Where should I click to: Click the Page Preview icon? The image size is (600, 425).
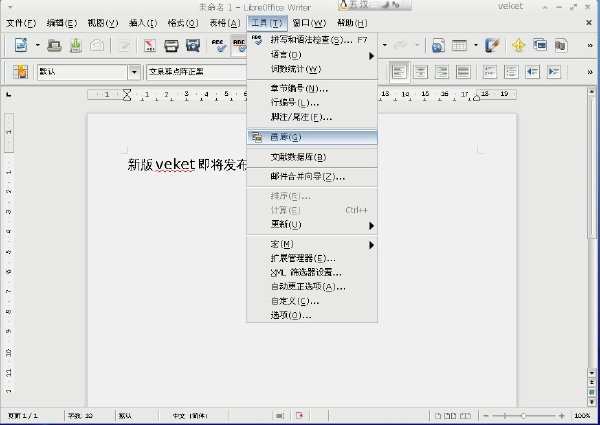click(x=193, y=46)
